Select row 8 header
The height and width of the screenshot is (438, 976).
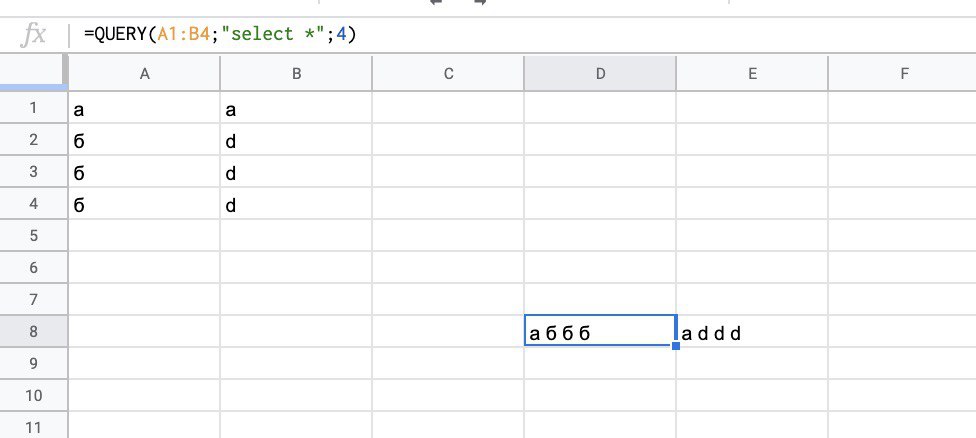point(34,332)
